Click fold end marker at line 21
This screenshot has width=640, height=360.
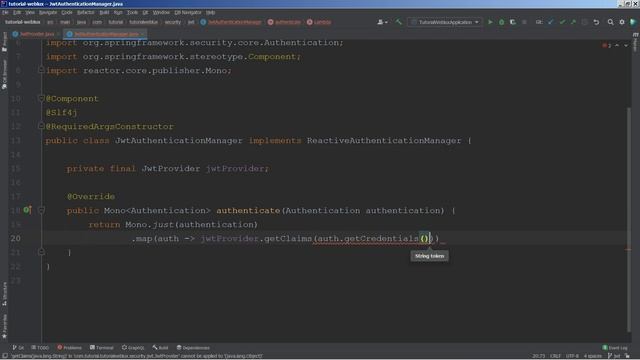tap(41, 252)
